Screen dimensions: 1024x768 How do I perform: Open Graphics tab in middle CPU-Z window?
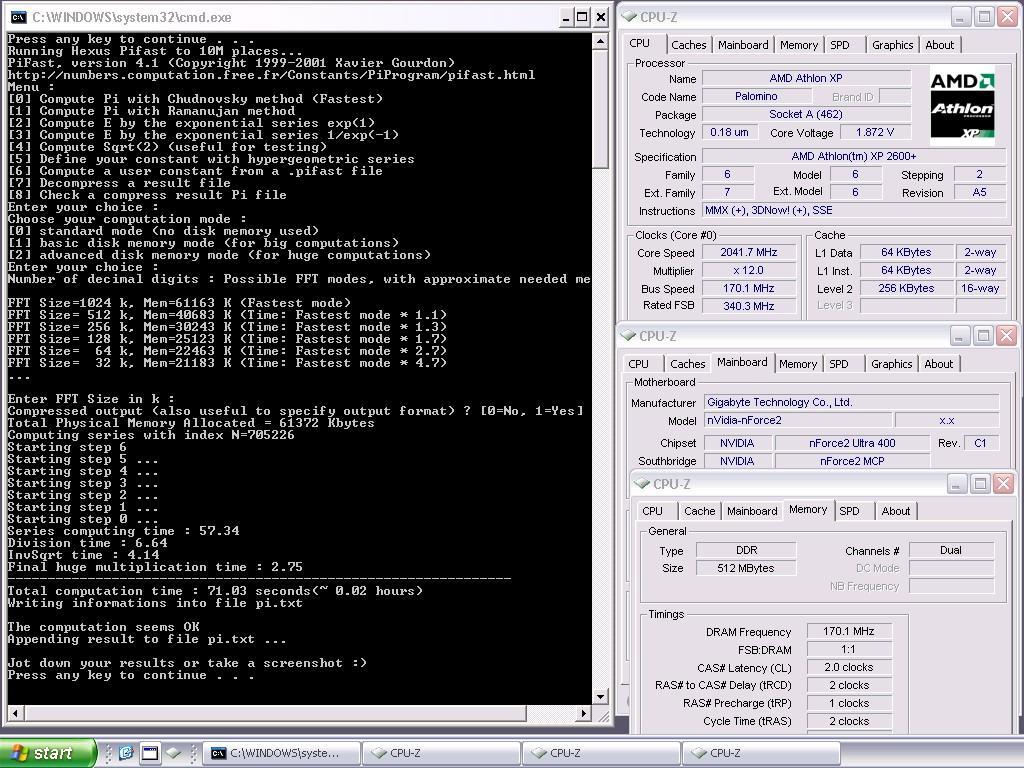(891, 364)
